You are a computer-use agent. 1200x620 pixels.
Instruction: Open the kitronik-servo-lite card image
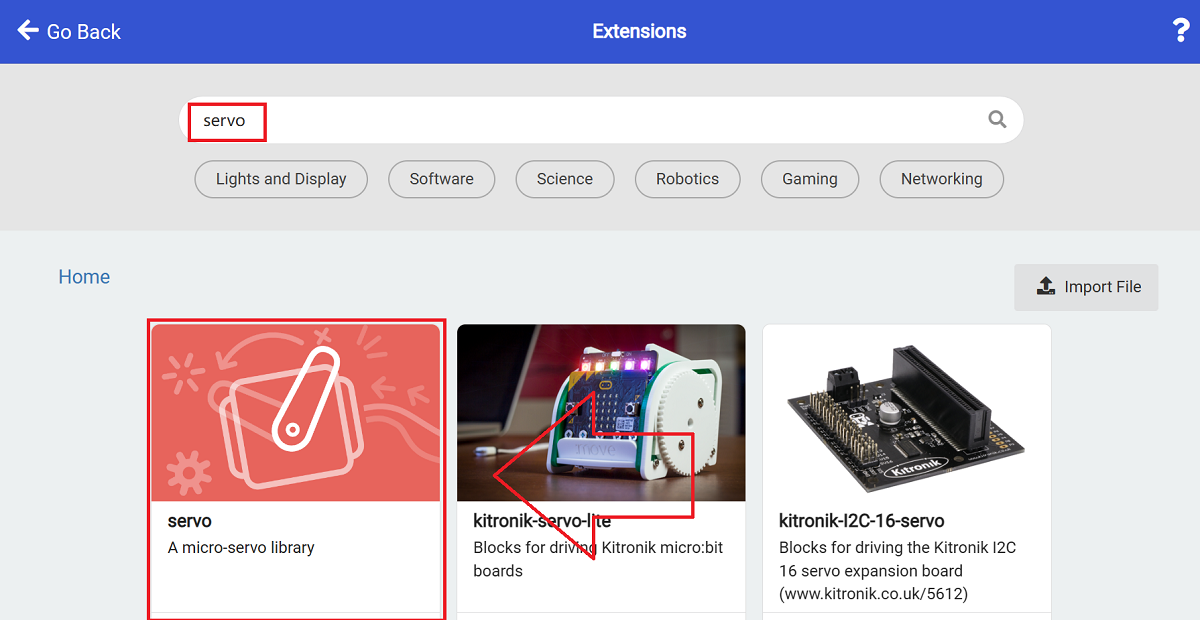pyautogui.click(x=601, y=413)
